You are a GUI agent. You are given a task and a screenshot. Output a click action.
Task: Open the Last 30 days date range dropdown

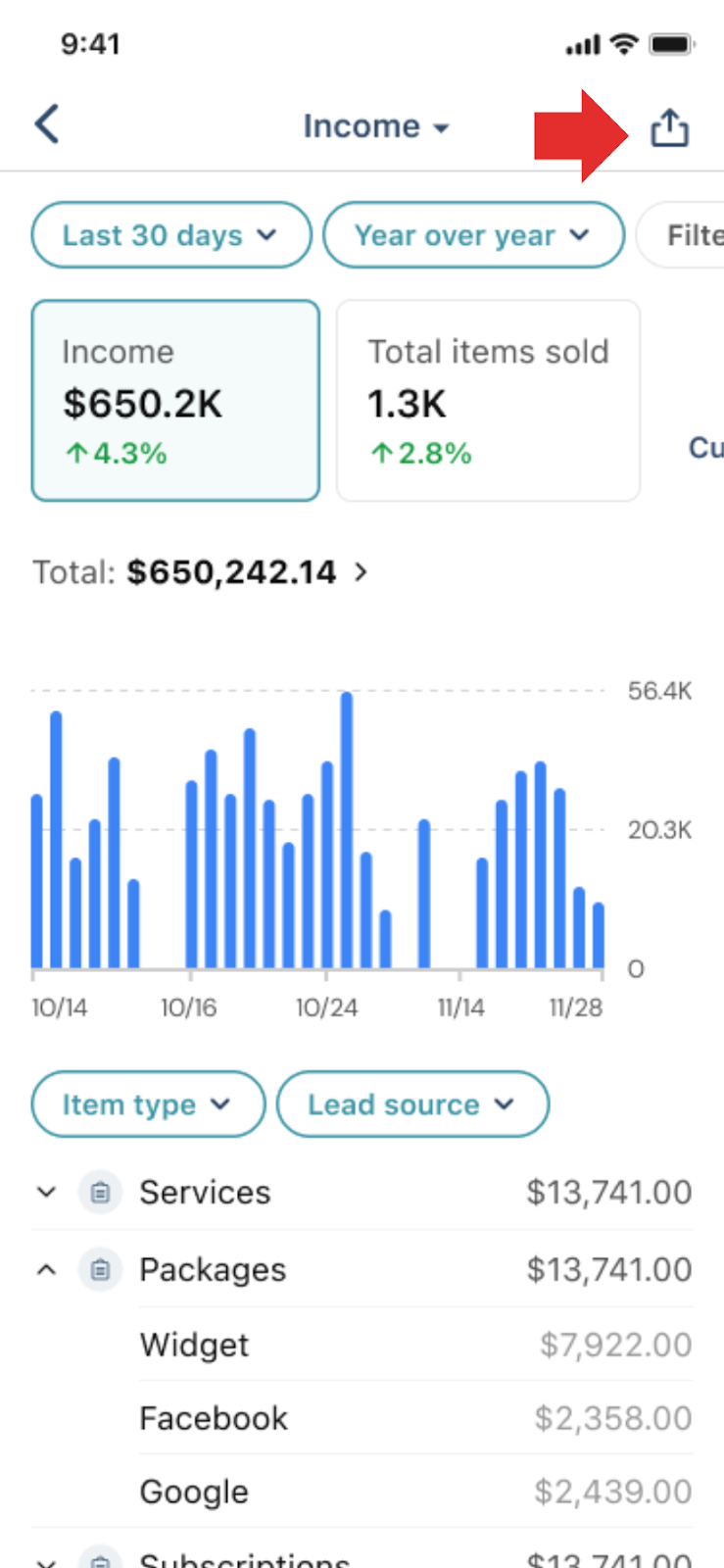pyautogui.click(x=170, y=235)
